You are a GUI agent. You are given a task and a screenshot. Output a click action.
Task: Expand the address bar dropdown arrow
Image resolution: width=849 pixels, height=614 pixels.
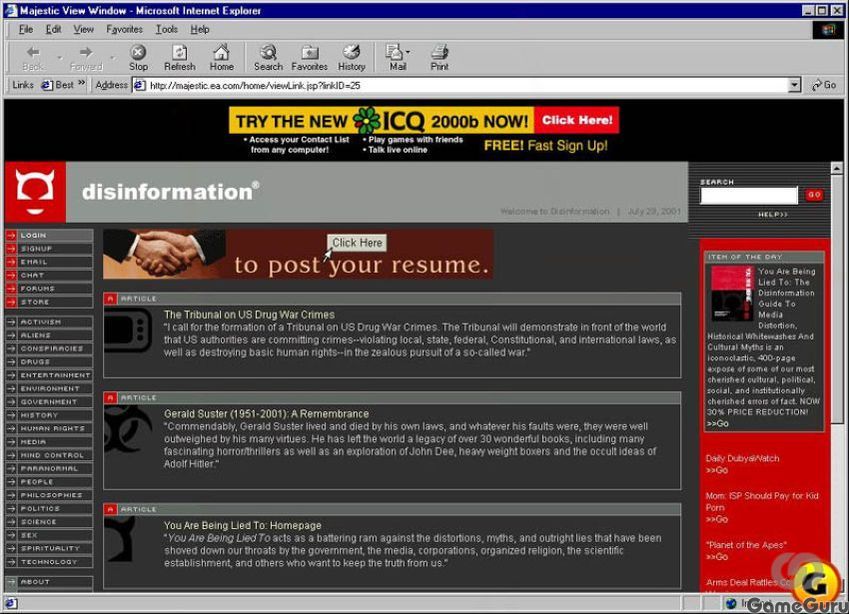(794, 85)
